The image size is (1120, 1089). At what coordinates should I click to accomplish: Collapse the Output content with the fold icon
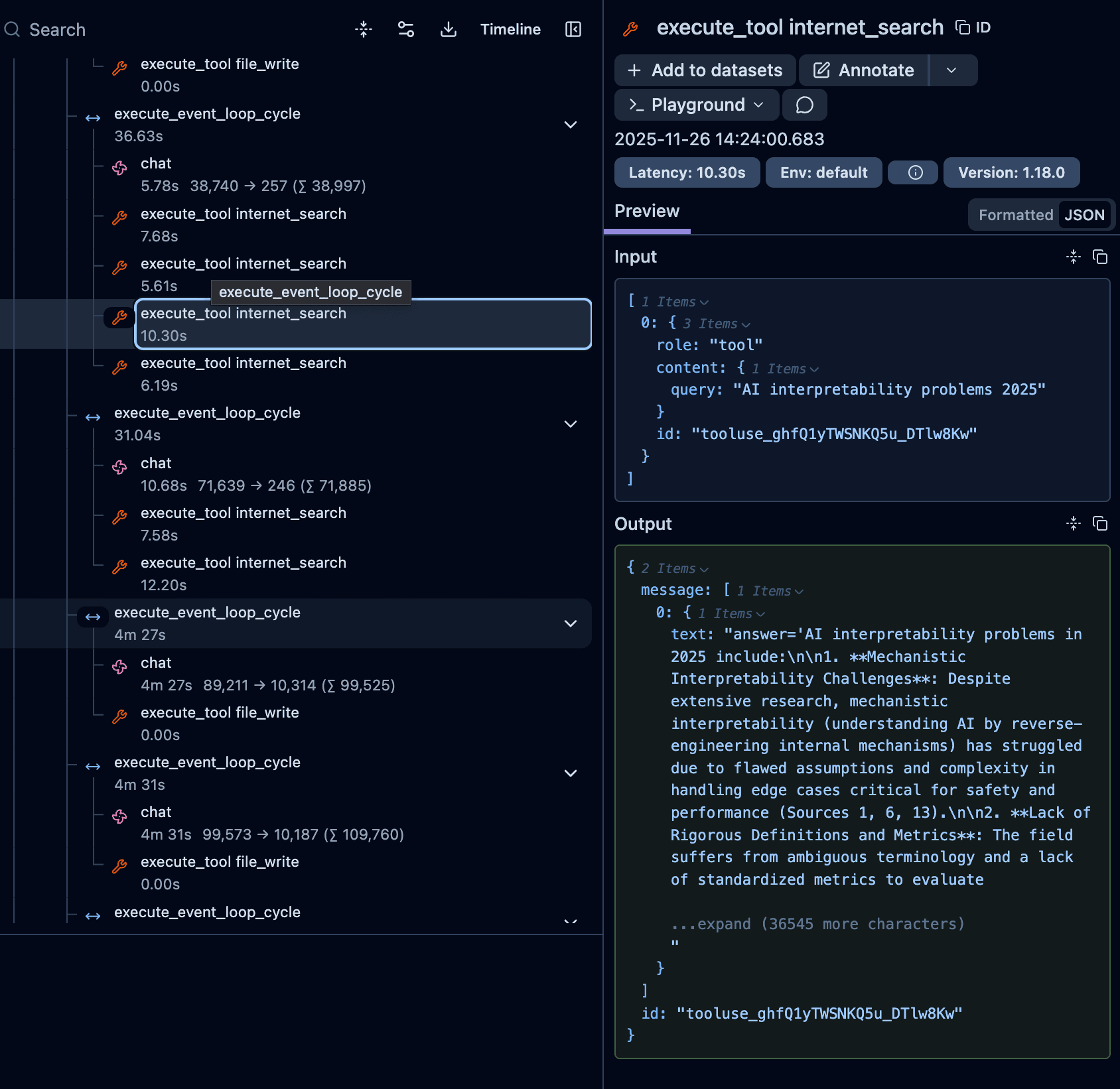[x=1074, y=524]
